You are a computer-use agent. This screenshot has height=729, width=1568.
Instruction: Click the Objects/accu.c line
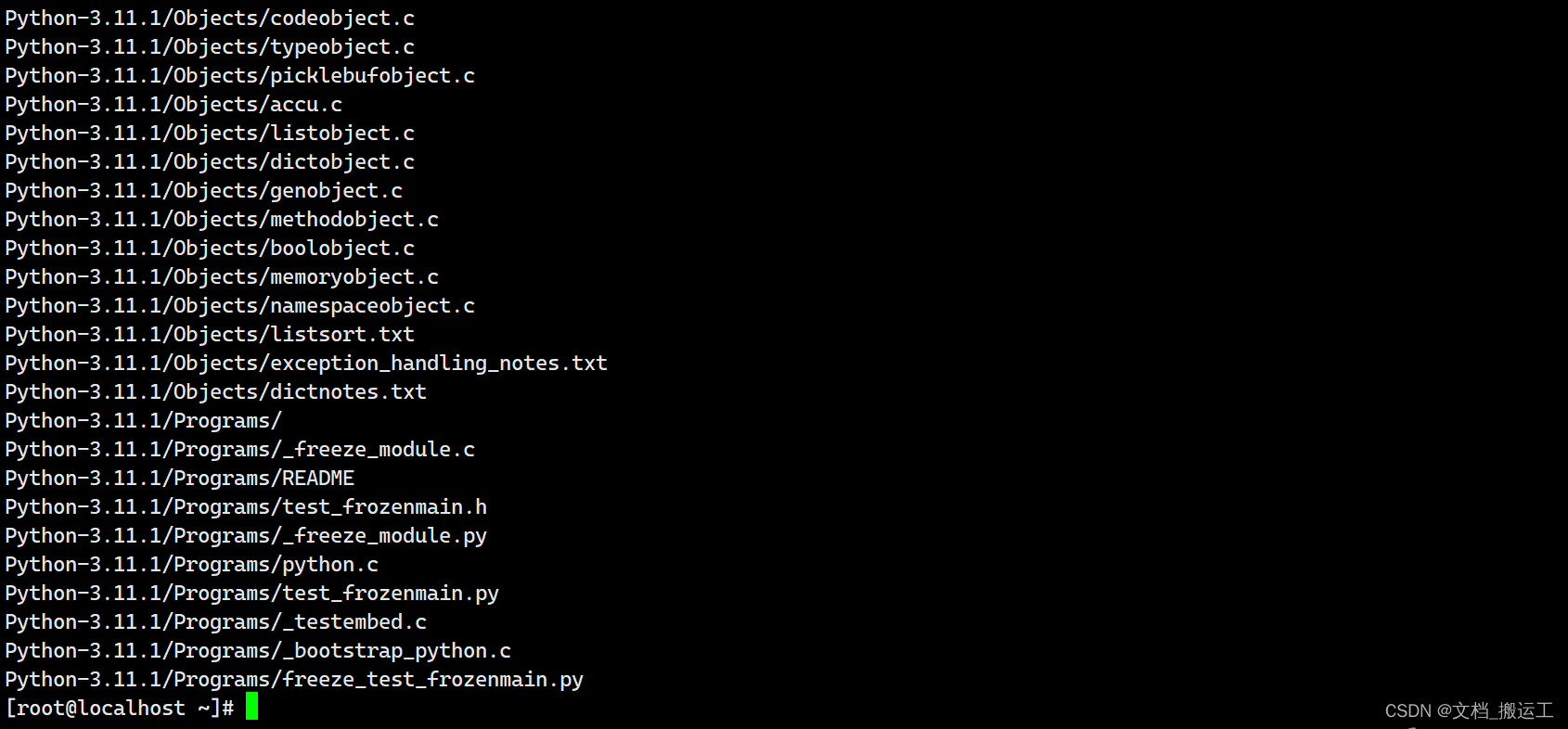point(174,105)
